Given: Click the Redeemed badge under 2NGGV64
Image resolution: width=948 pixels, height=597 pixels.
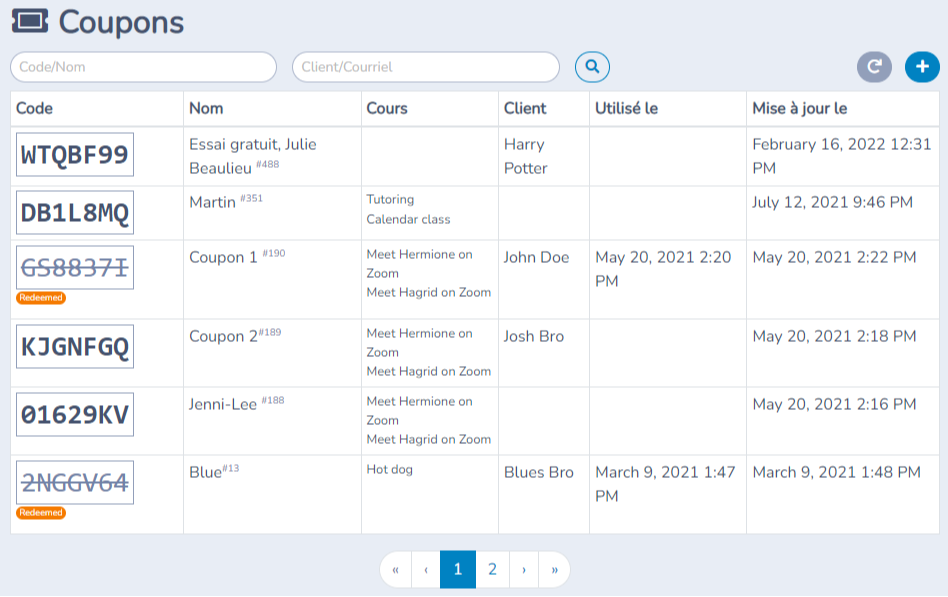Looking at the screenshot, I should (x=41, y=513).
